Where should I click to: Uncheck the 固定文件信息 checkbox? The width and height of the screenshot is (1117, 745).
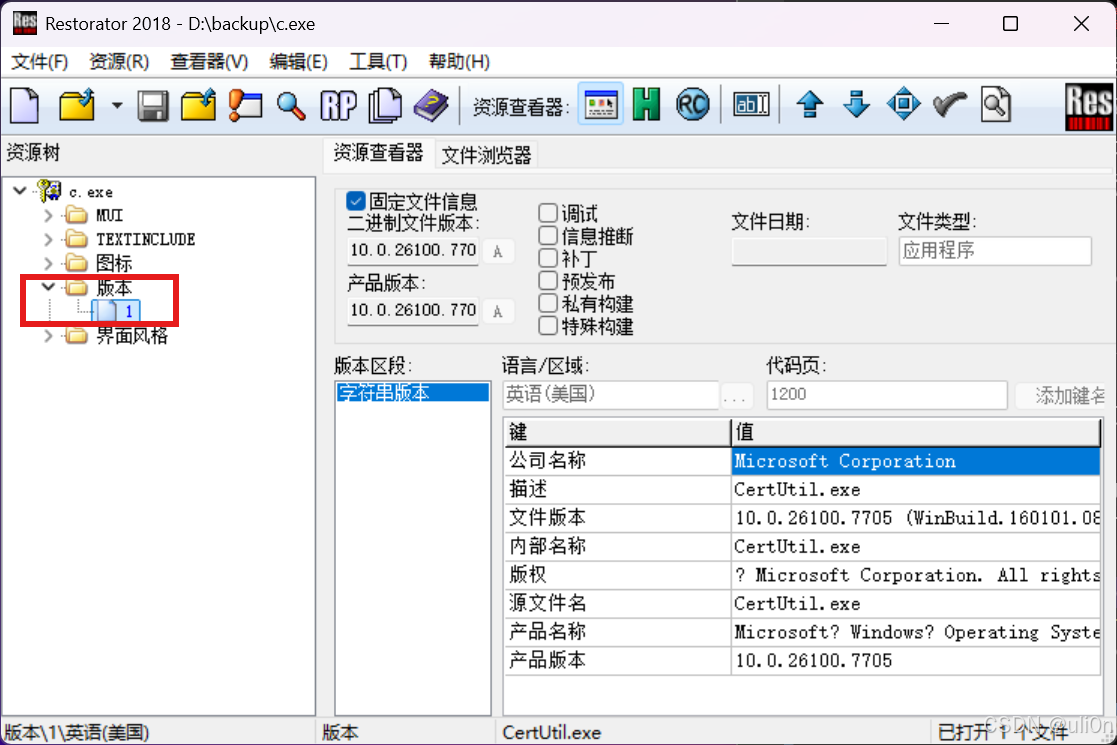click(x=355, y=201)
